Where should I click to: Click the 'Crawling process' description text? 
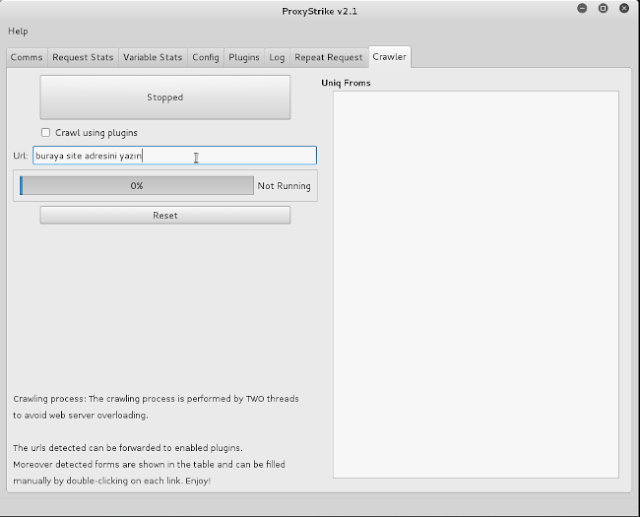tap(156, 407)
